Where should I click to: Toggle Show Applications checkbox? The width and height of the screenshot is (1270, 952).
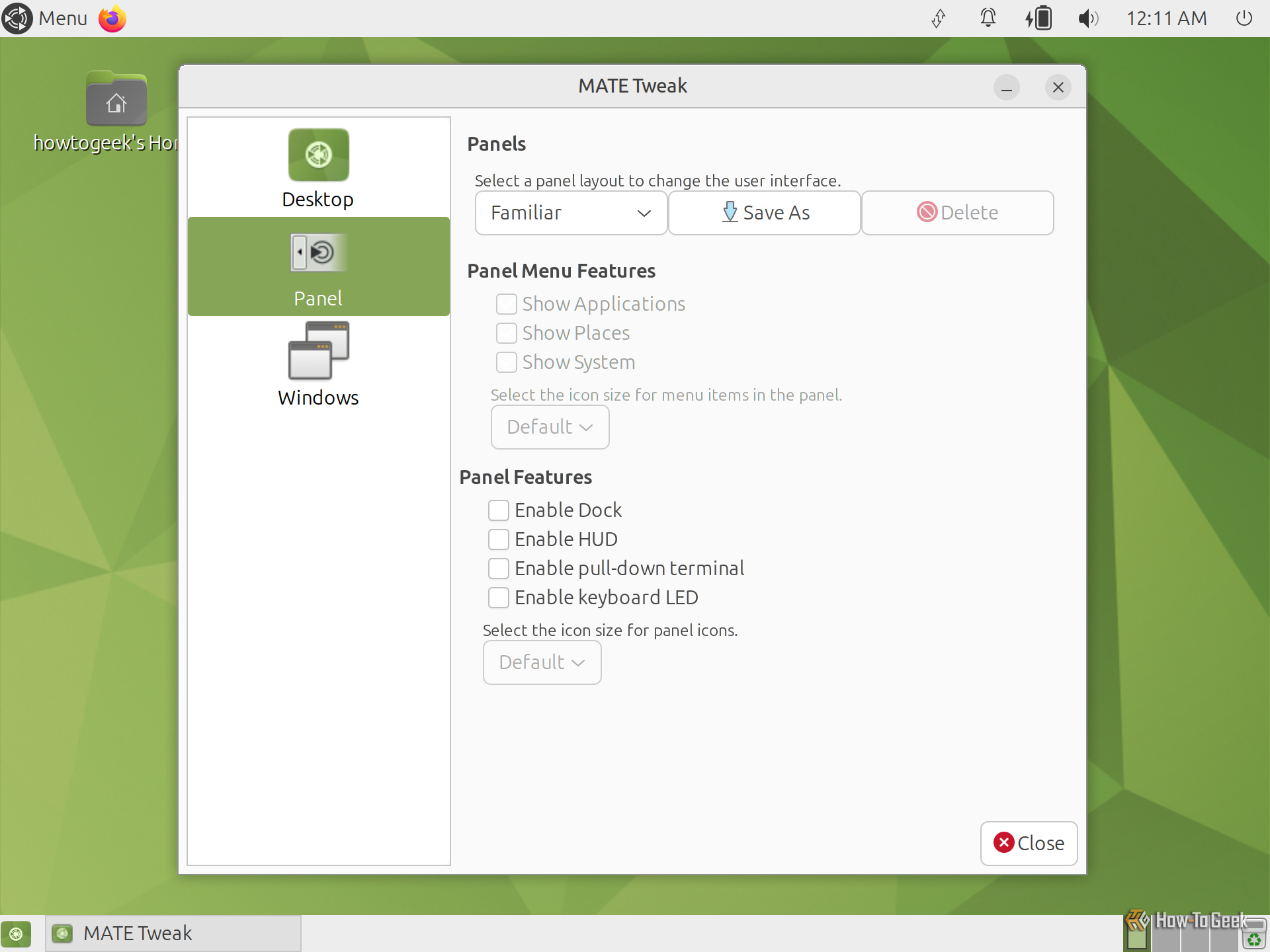(x=507, y=304)
